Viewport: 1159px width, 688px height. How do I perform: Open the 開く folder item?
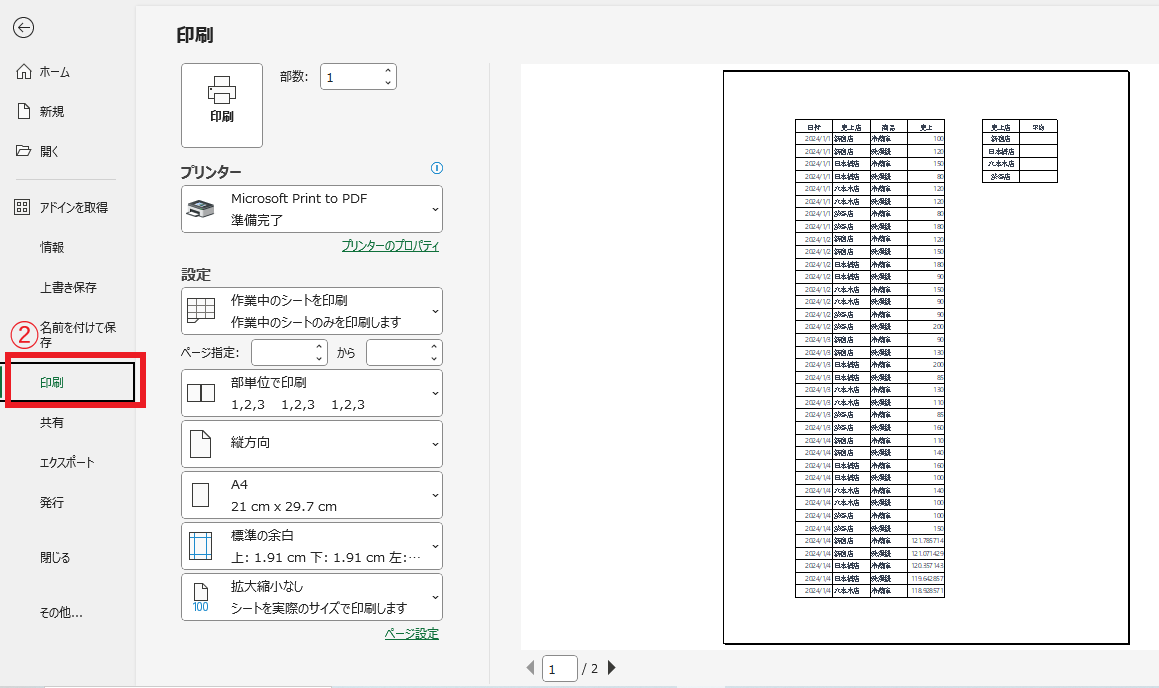(x=49, y=151)
